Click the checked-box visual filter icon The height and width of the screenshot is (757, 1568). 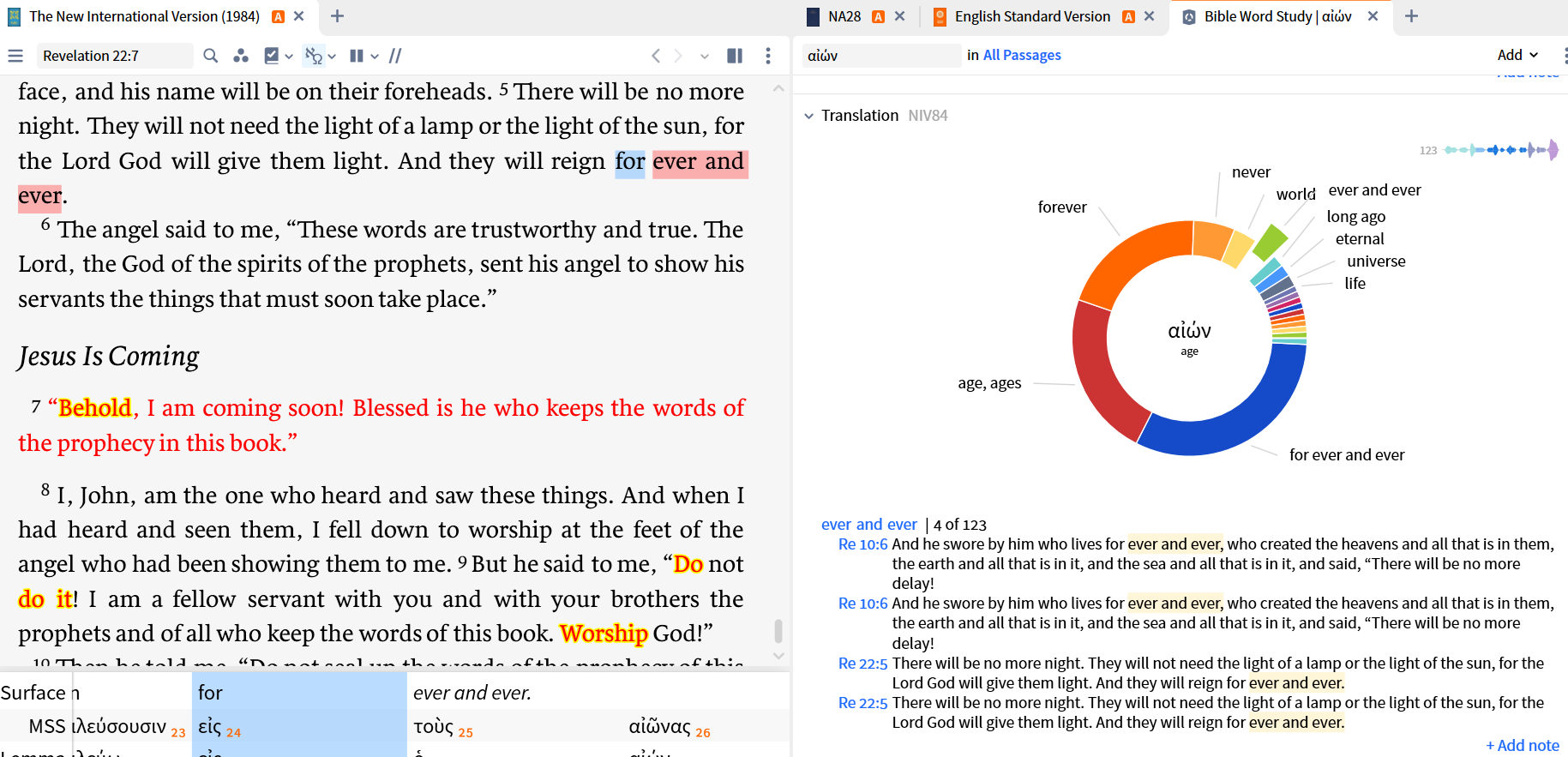click(x=272, y=56)
